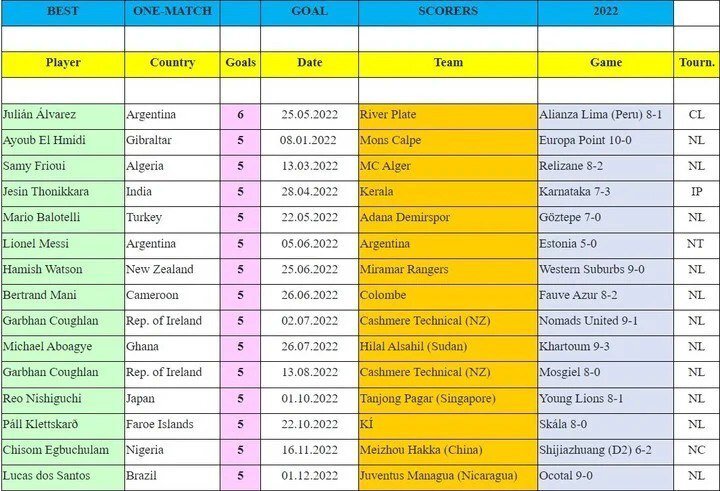
Task: Select the Alianza Lima (Peru) 8-1 cell
Action: coord(605,115)
